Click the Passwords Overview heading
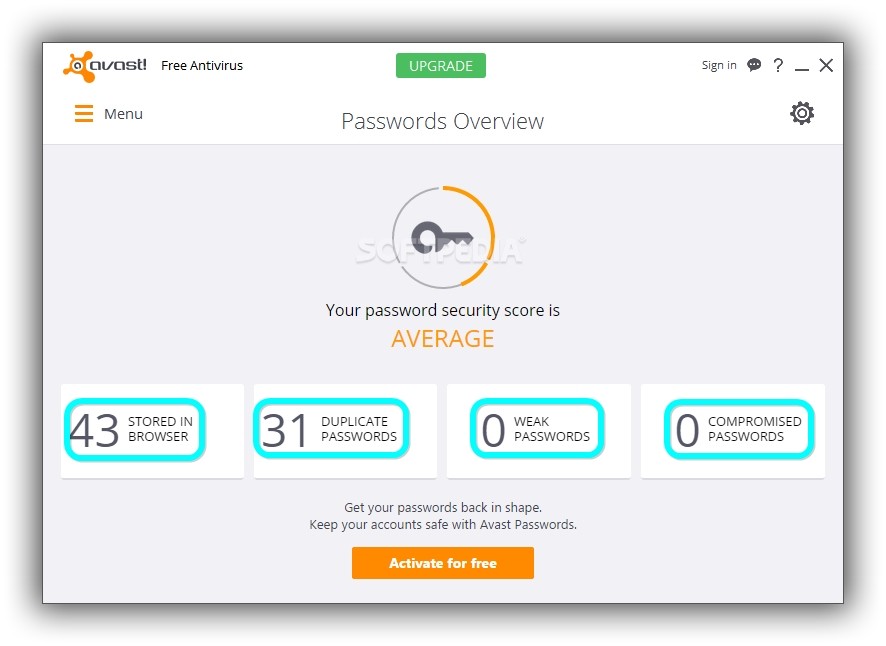The height and width of the screenshot is (646, 886). 442,121
